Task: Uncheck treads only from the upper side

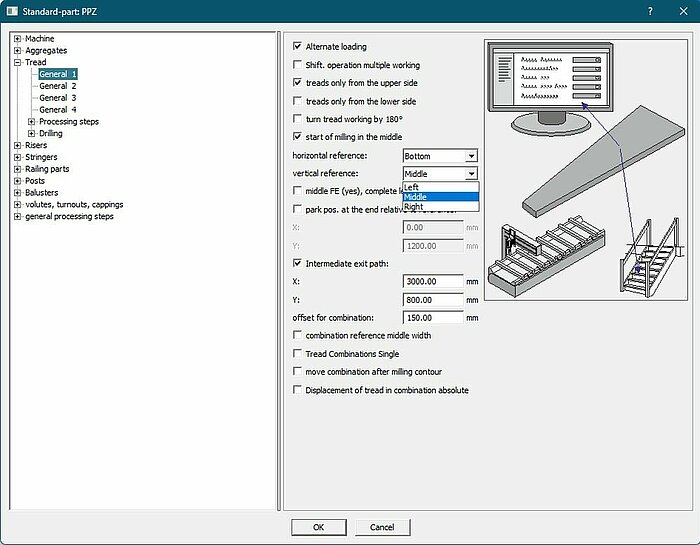Action: pyautogui.click(x=297, y=82)
